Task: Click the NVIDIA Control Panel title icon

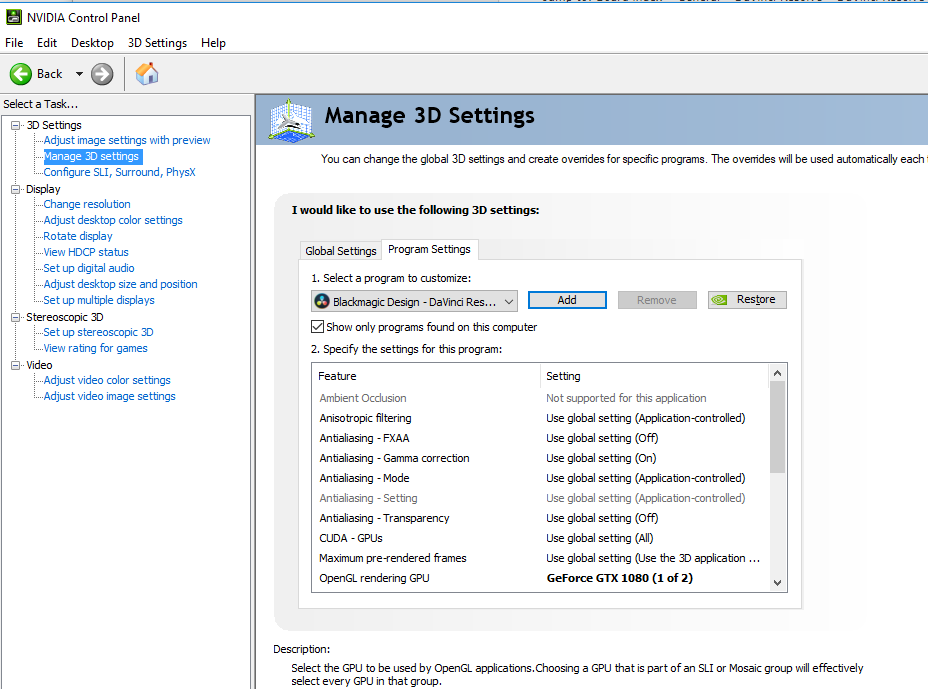Action: tap(13, 17)
